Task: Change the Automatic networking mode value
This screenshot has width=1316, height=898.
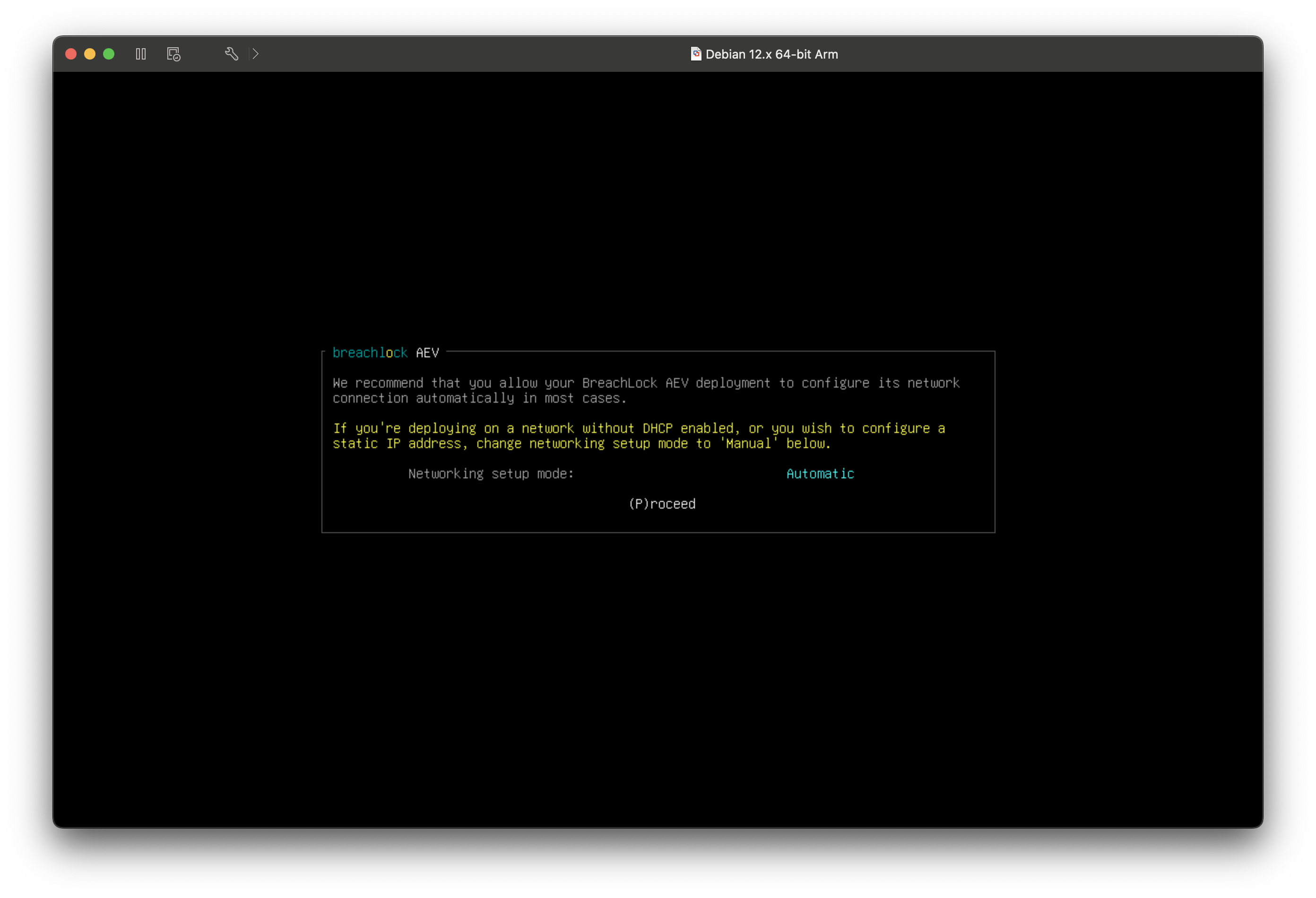Action: click(x=820, y=474)
